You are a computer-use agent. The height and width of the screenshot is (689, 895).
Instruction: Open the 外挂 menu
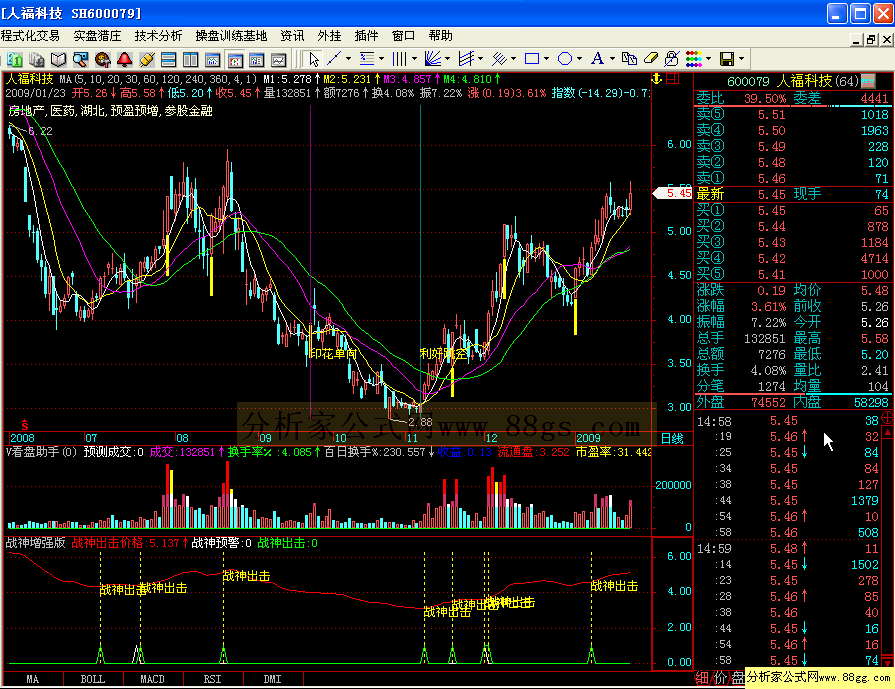[329, 36]
